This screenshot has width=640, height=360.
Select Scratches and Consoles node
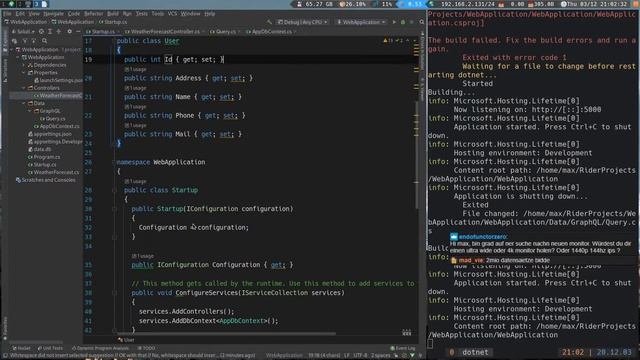point(45,180)
